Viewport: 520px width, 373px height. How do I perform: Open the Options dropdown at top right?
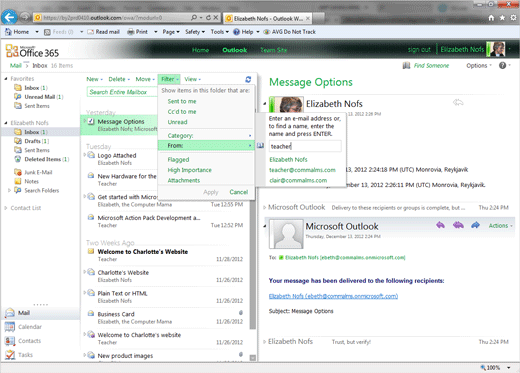click(479, 66)
